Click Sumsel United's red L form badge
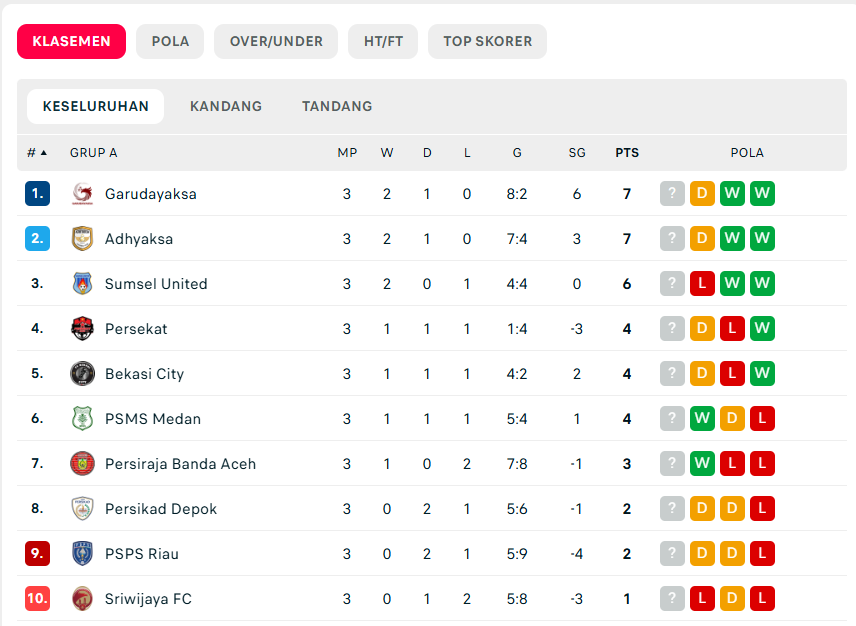The width and height of the screenshot is (856, 626). pyautogui.click(x=702, y=284)
